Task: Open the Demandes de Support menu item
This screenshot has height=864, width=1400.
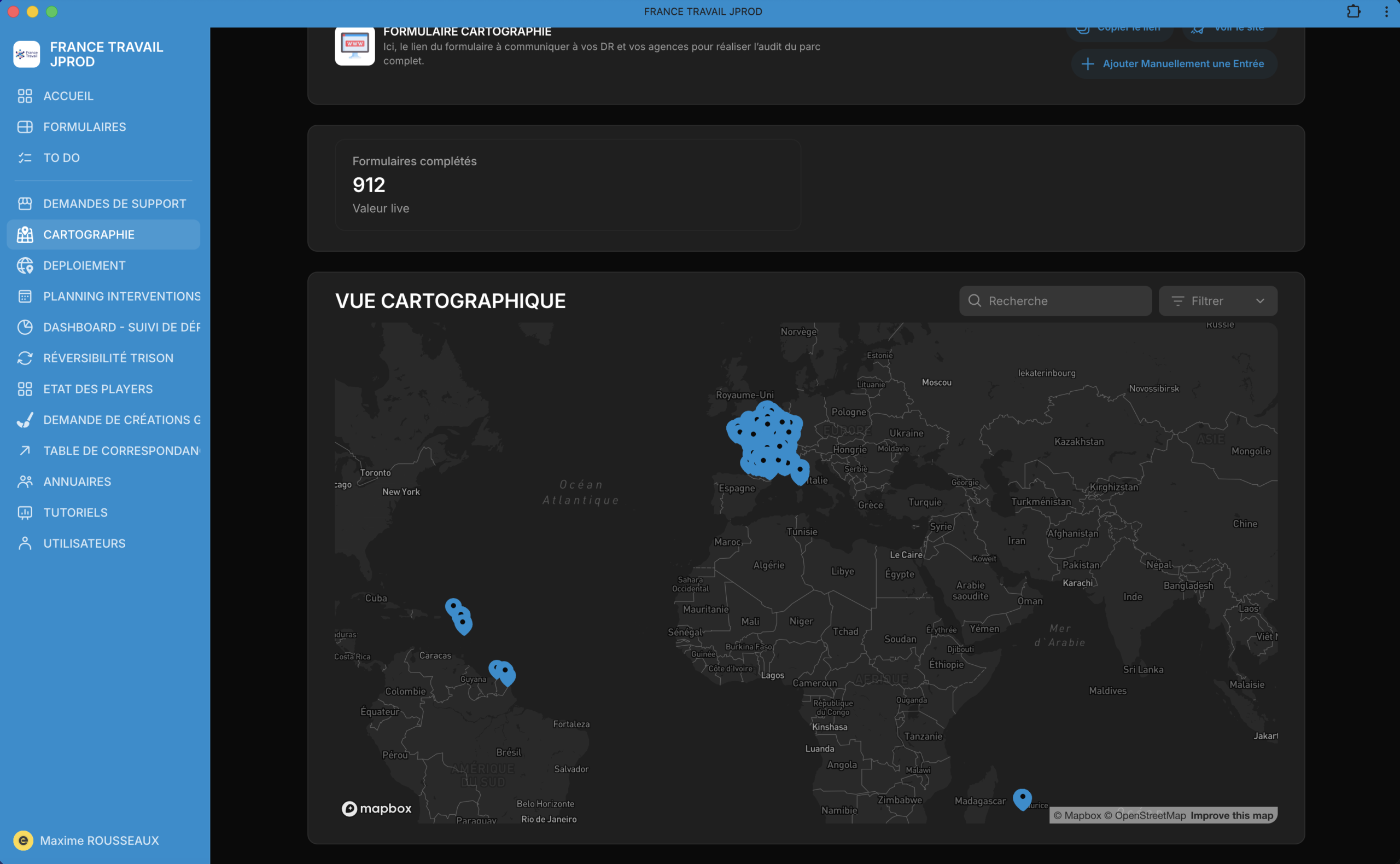Action: (114, 204)
